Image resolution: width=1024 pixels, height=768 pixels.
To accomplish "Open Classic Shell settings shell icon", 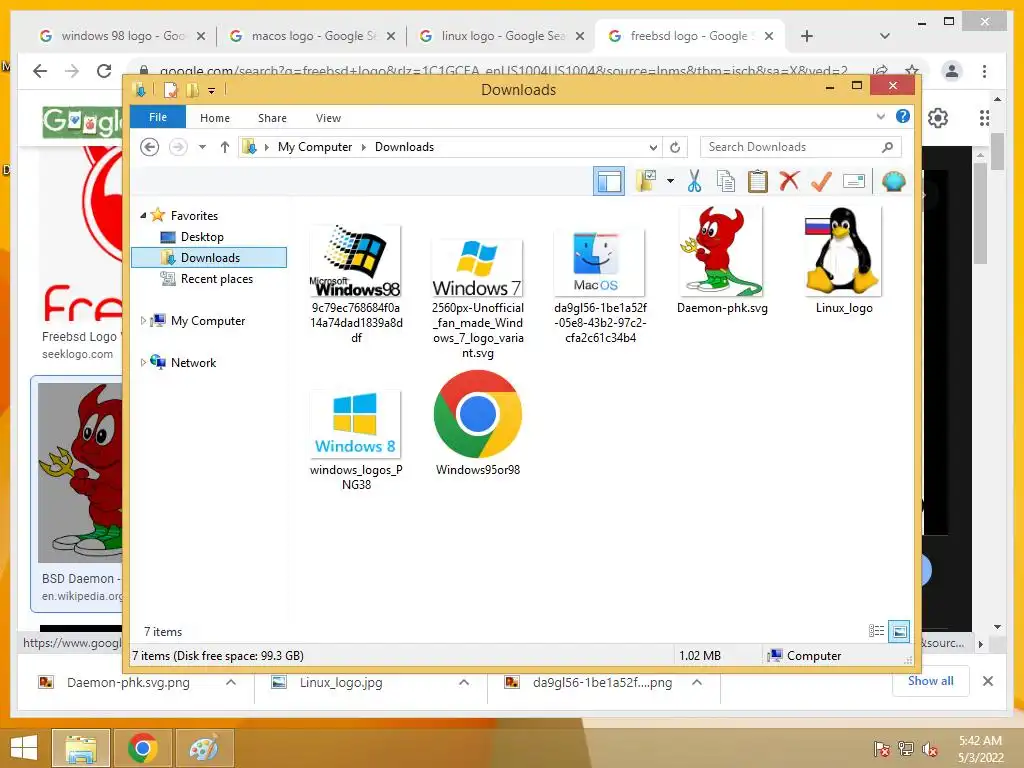I will [893, 181].
